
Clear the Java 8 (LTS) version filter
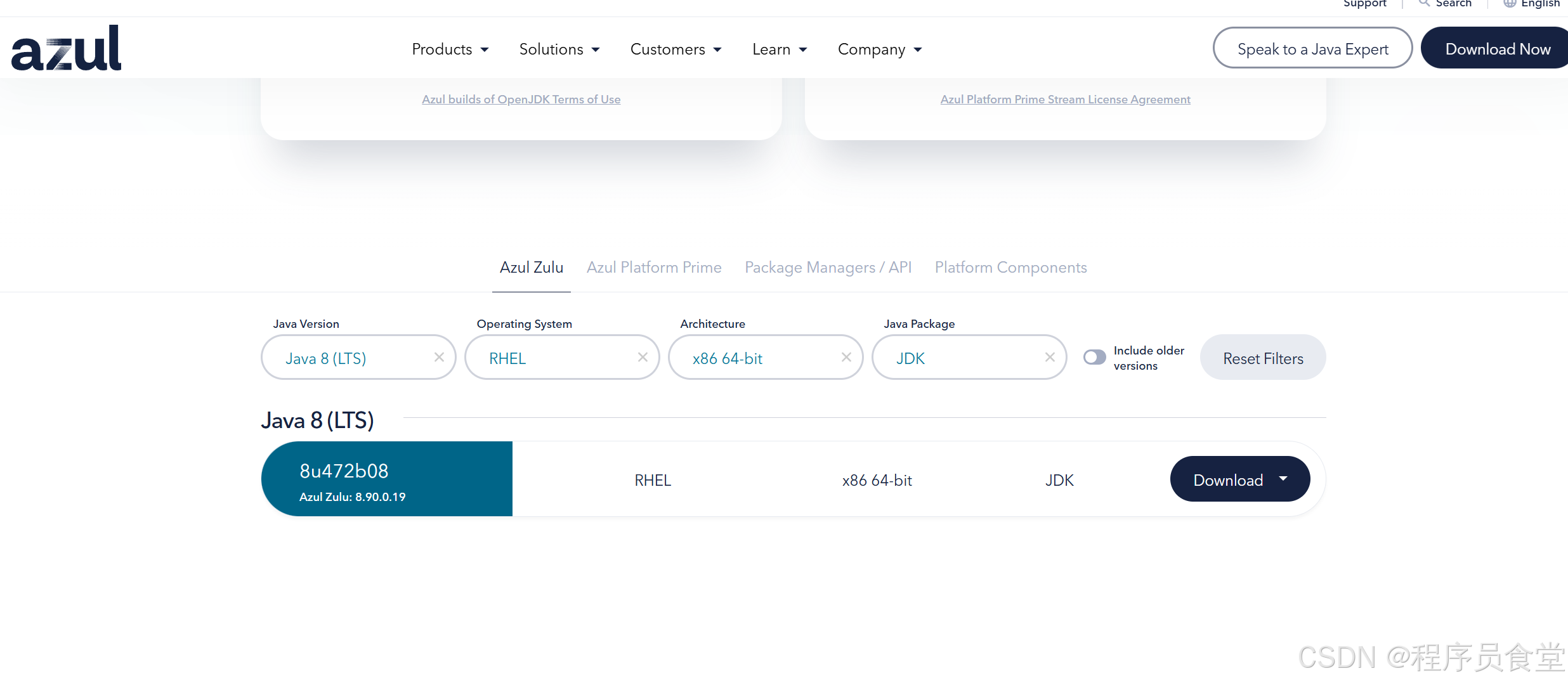click(439, 357)
